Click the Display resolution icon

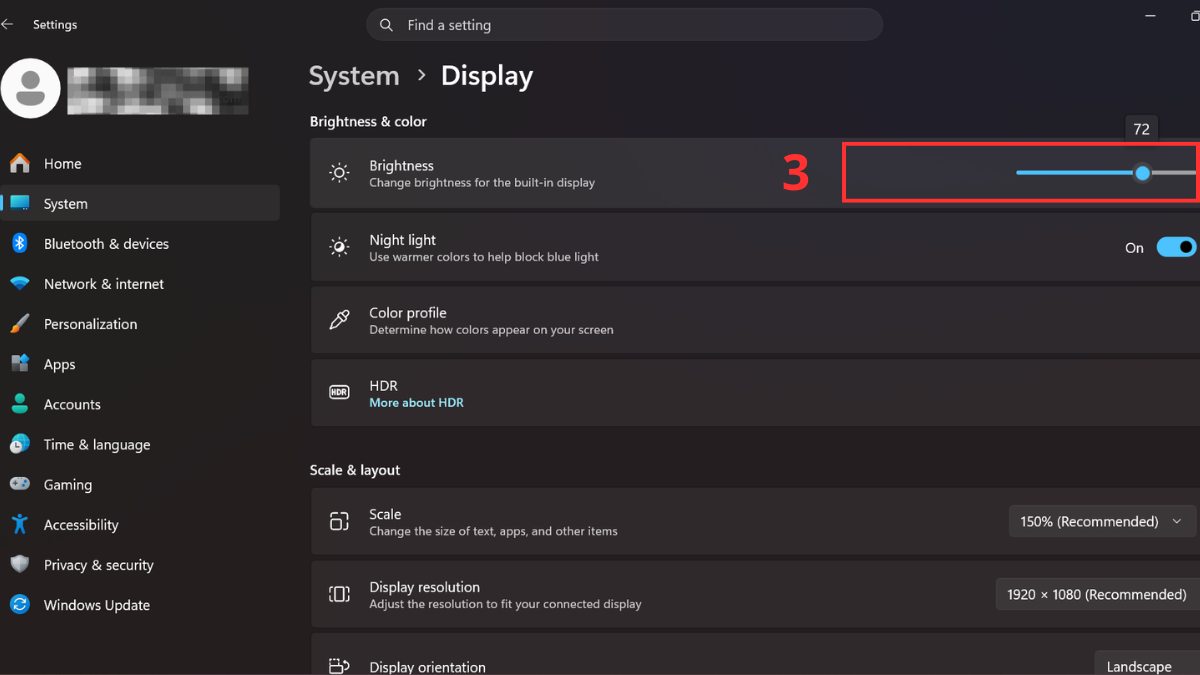tap(340, 594)
